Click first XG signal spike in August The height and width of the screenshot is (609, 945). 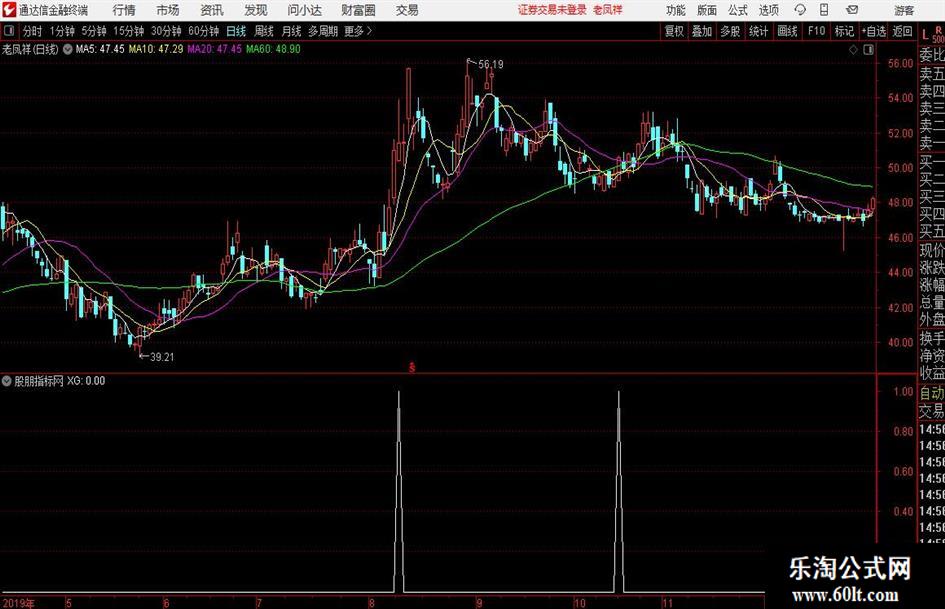pyautogui.click(x=399, y=491)
